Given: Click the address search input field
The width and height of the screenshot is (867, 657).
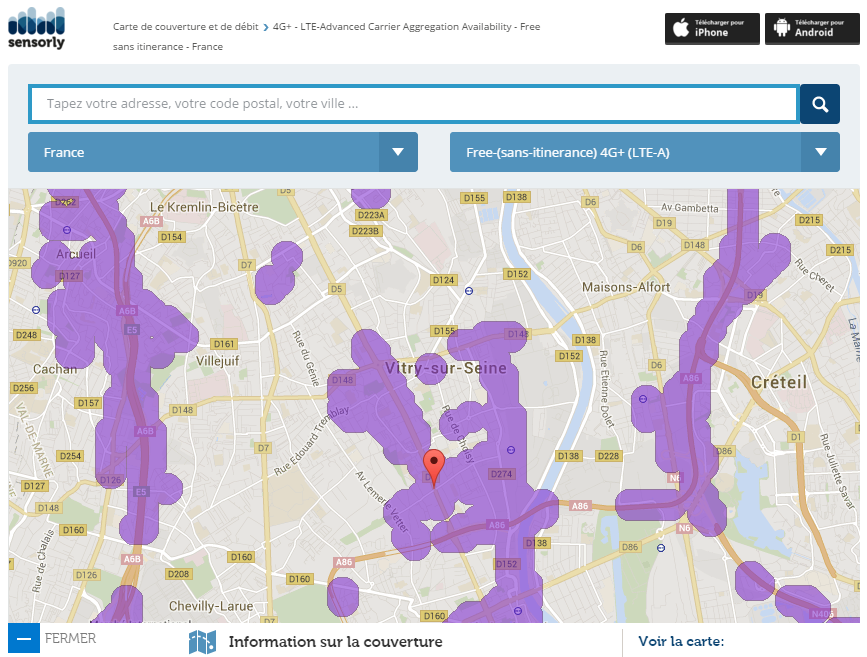Looking at the screenshot, I should 413,104.
